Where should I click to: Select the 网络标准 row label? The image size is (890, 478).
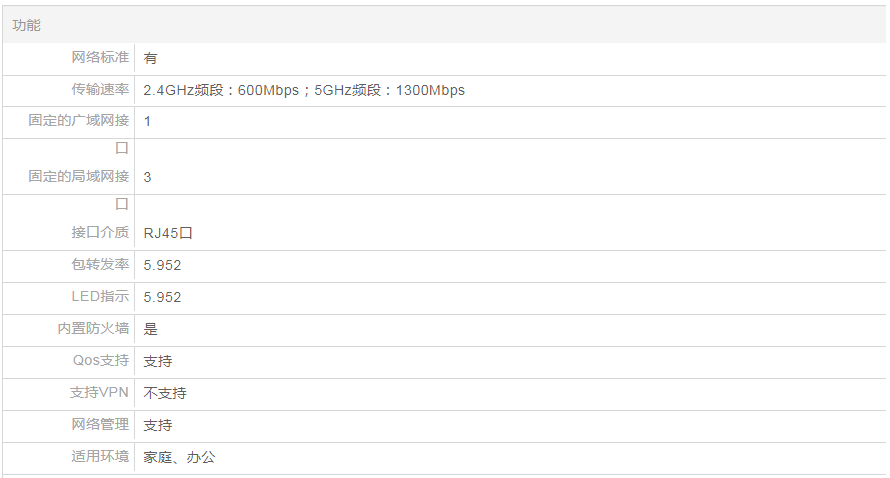coord(100,57)
